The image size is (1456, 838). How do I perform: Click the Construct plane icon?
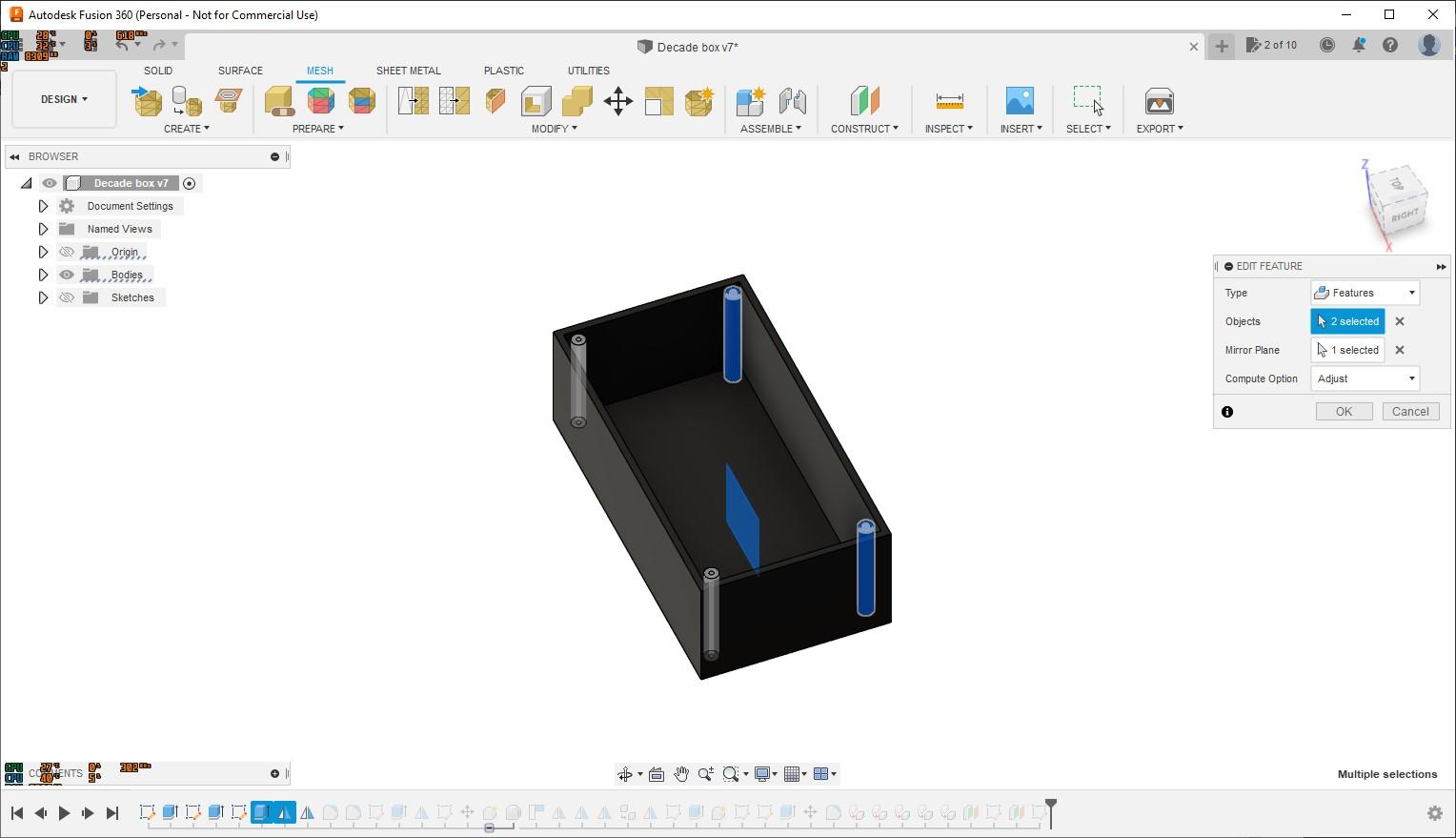click(x=864, y=101)
